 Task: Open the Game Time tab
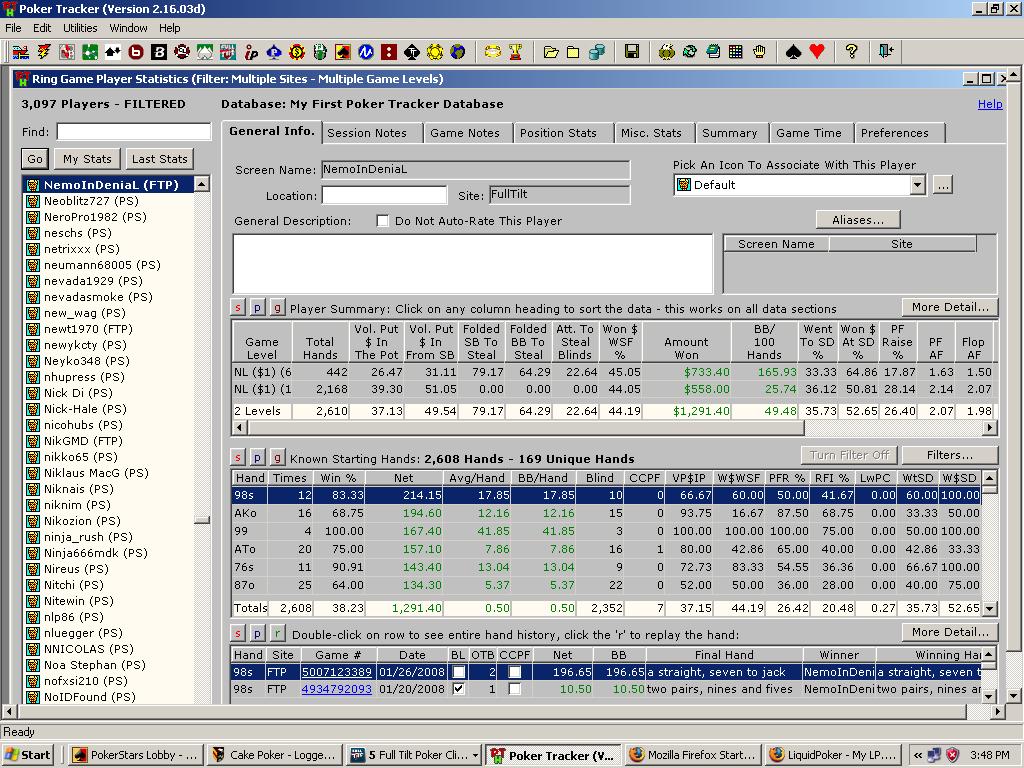point(808,133)
